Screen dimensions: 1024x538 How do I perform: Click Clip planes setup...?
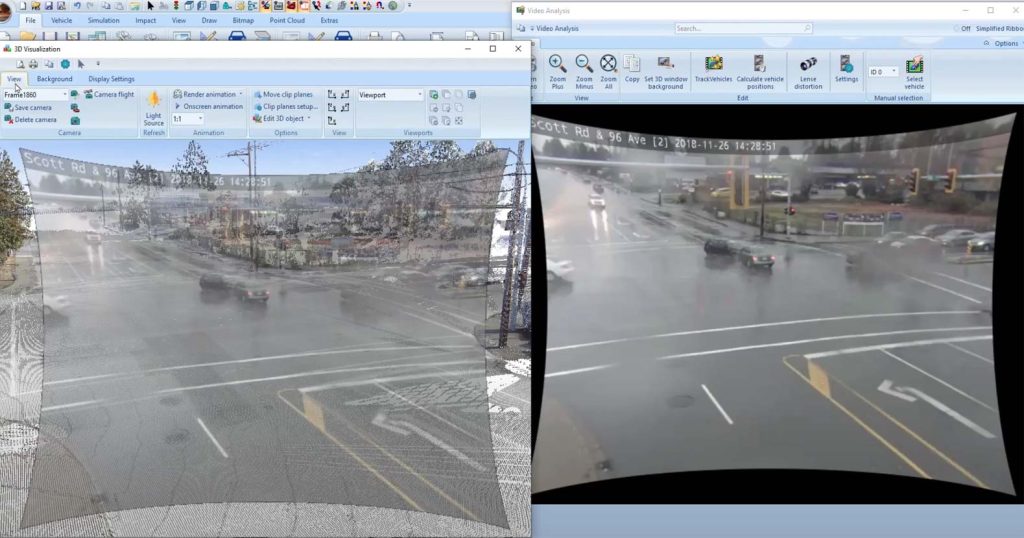click(285, 106)
